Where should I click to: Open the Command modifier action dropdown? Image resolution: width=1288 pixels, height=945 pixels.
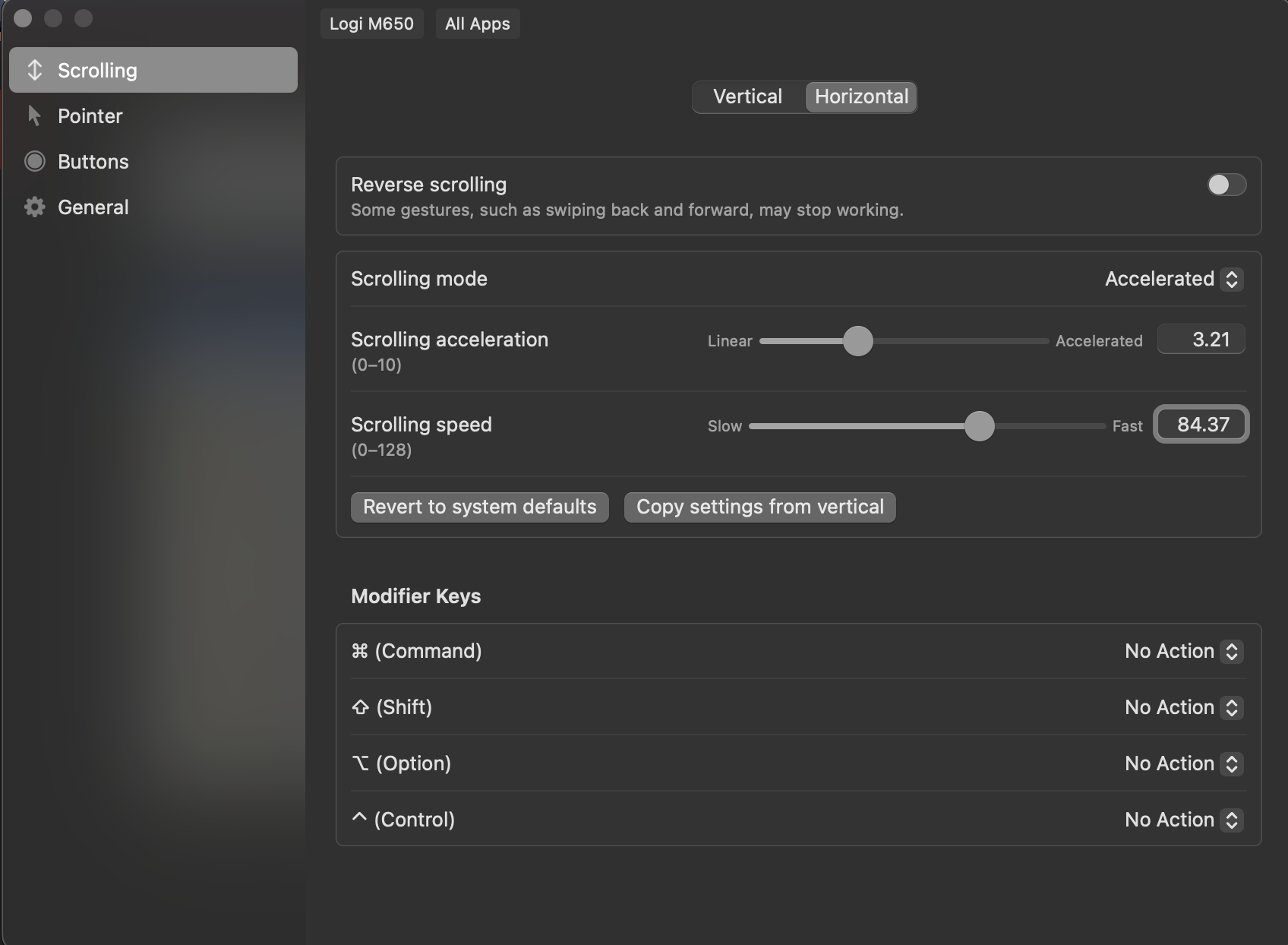pos(1183,651)
